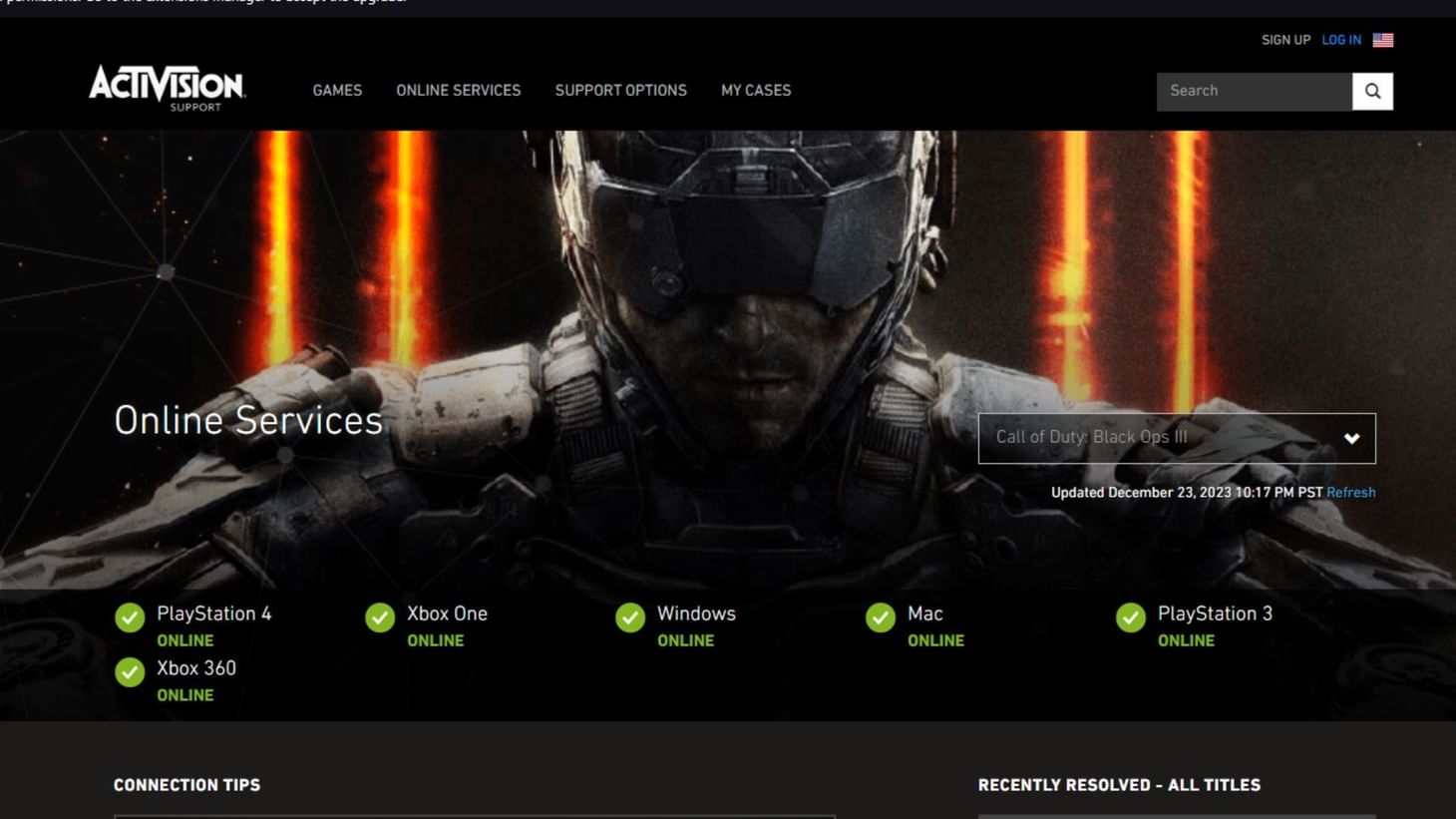Go to Online Services
The image size is (1456, 819).
pos(459,91)
